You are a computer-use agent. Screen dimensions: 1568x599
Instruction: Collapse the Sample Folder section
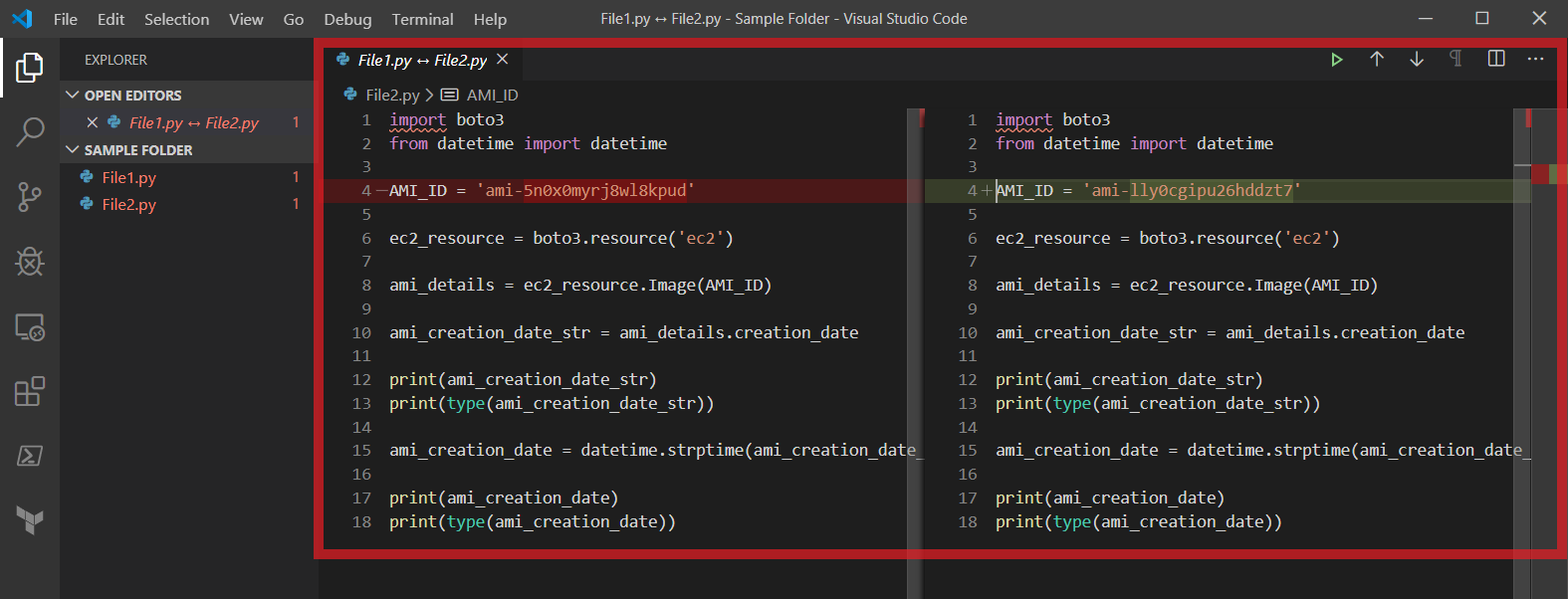click(72, 150)
